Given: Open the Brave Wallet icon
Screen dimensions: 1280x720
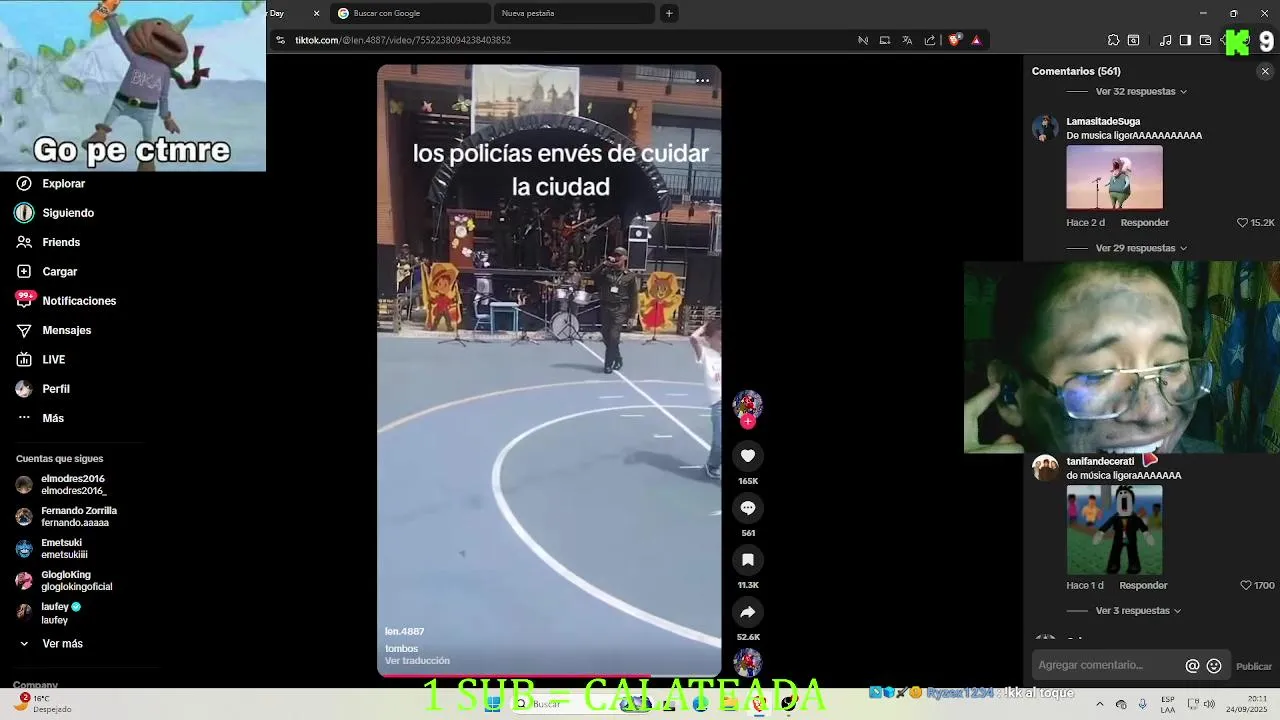Looking at the screenshot, I should click(x=1205, y=40).
